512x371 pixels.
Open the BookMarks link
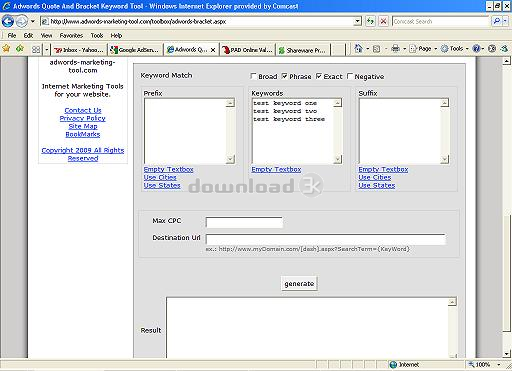tap(83, 134)
